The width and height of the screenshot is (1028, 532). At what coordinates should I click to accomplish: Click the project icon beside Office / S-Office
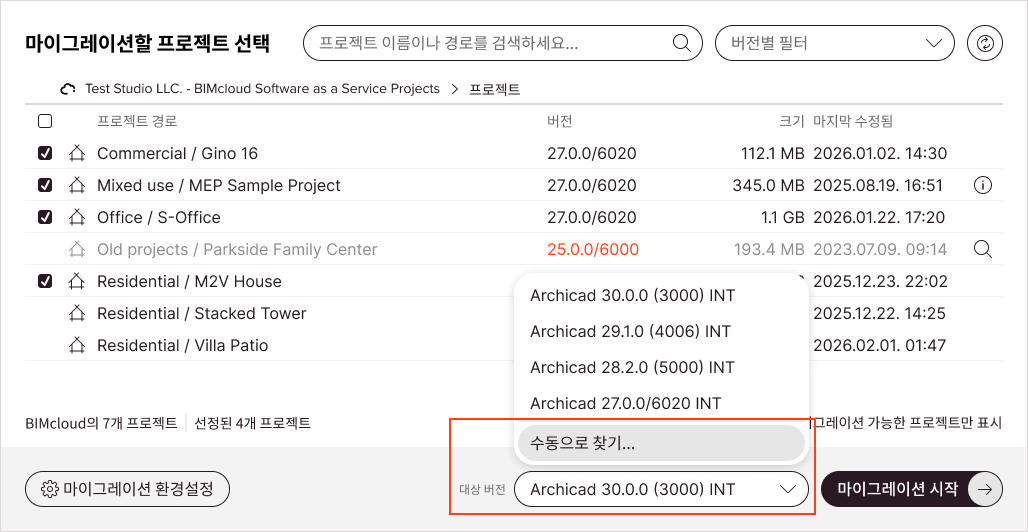77,217
